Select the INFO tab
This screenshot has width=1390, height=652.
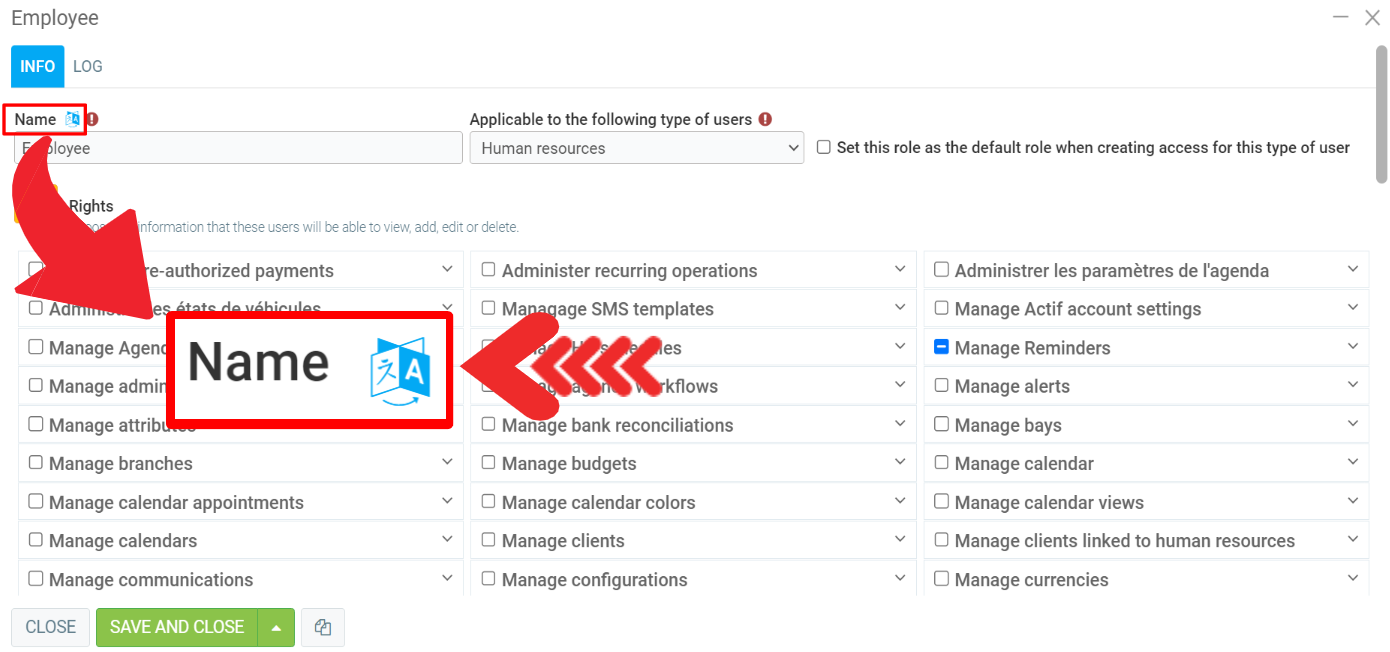pos(38,66)
